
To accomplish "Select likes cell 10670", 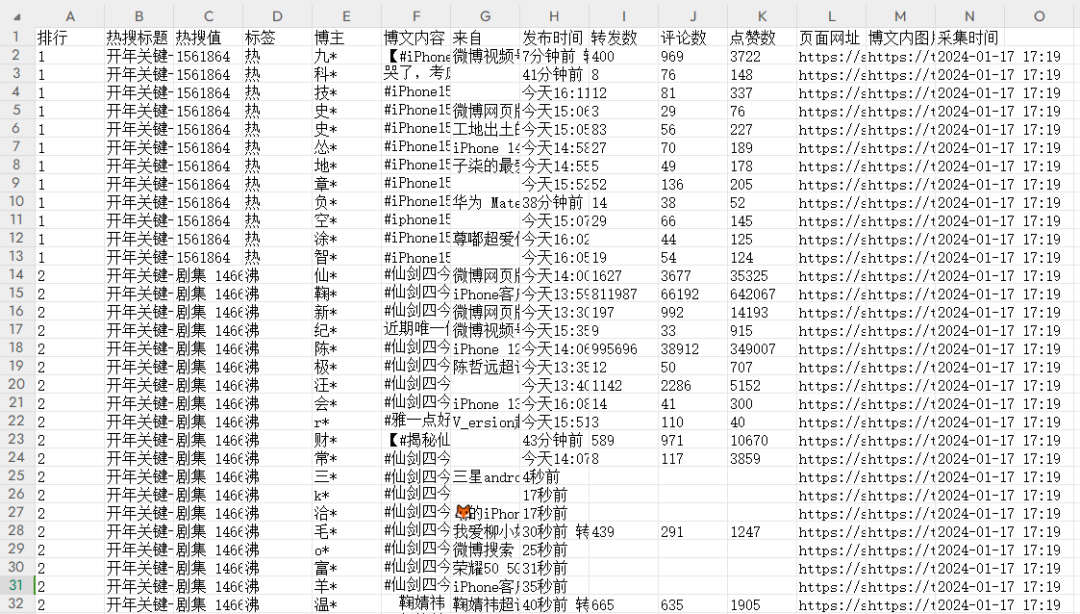I will tap(762, 440).
